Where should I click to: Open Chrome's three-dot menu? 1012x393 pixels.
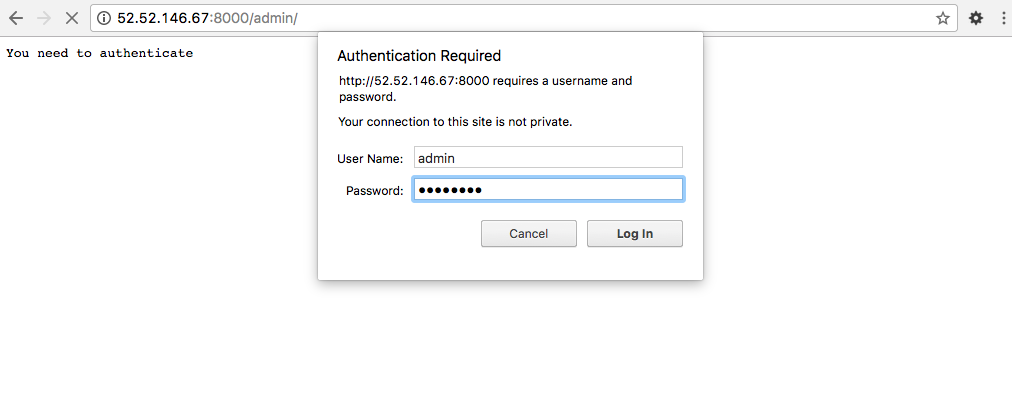coord(1006,18)
